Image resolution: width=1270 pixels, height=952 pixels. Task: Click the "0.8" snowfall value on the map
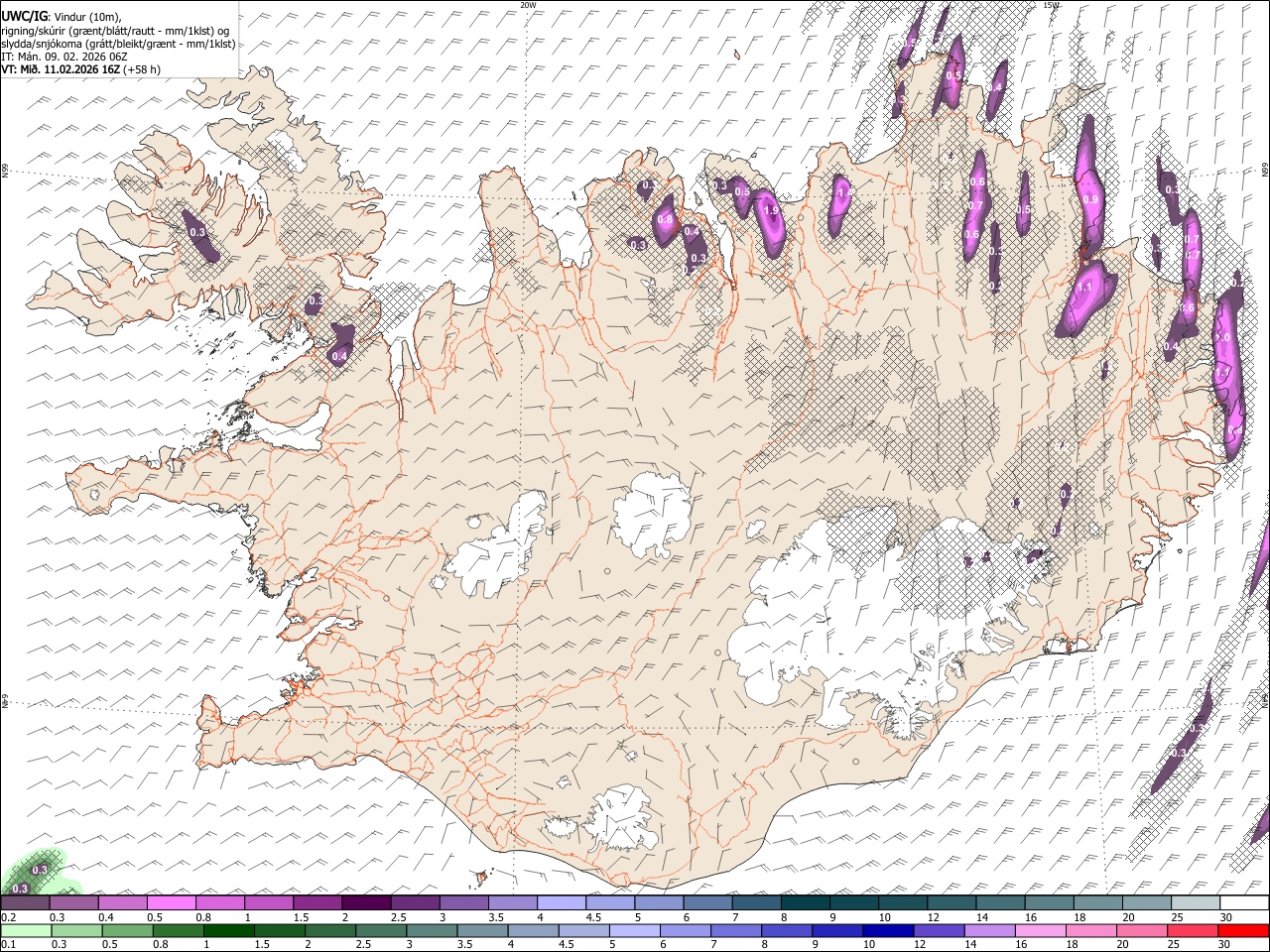coord(665,220)
